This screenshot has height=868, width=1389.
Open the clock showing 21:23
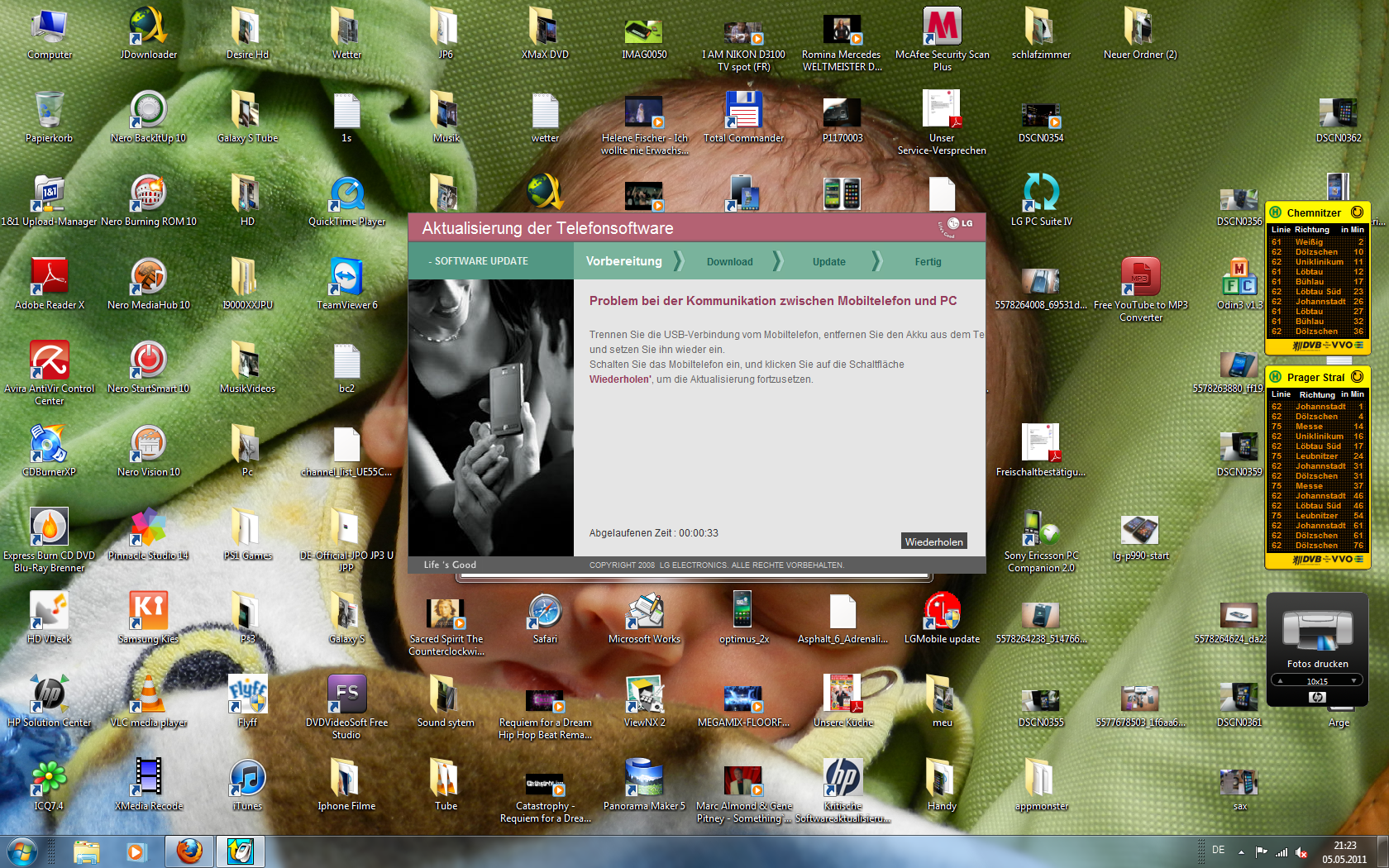pos(1344,851)
